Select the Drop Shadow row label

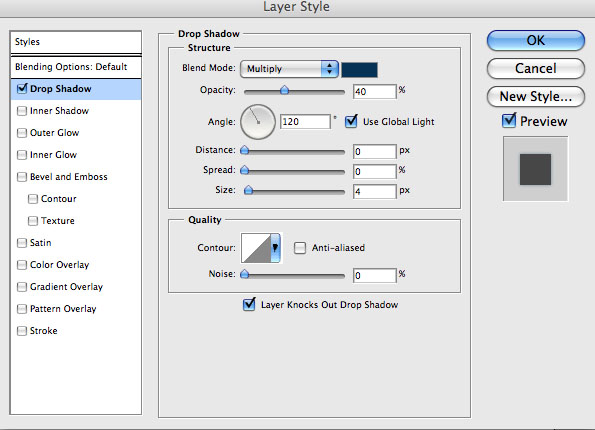tap(61, 89)
